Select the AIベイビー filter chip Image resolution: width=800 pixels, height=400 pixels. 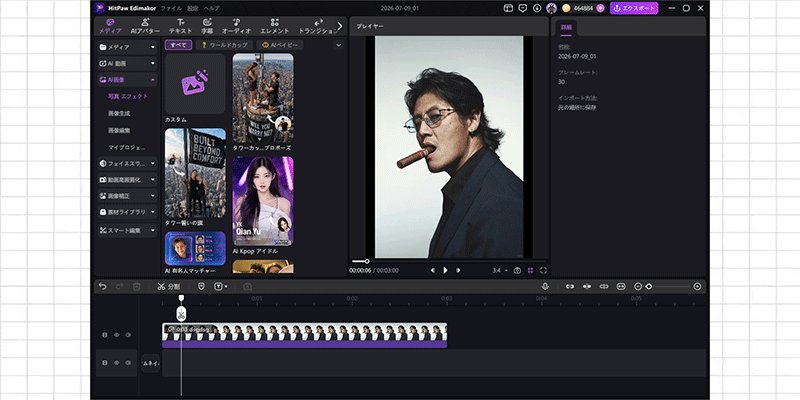click(280, 45)
